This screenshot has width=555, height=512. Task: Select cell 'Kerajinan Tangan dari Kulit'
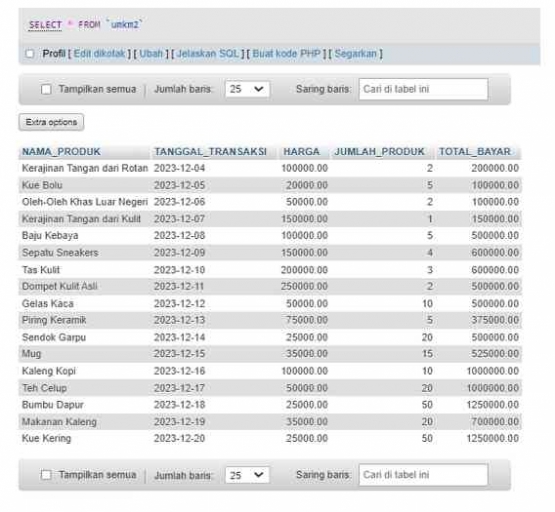81,219
